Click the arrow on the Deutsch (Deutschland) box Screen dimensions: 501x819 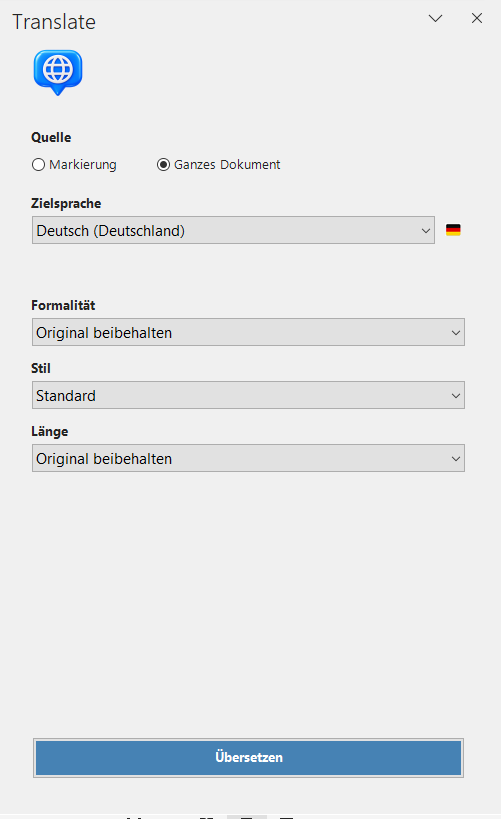point(426,230)
